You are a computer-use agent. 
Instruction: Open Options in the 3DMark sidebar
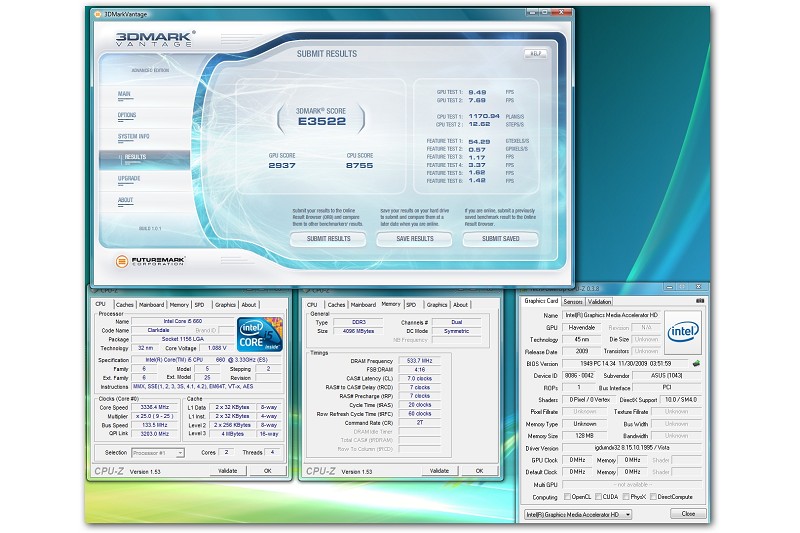127,115
